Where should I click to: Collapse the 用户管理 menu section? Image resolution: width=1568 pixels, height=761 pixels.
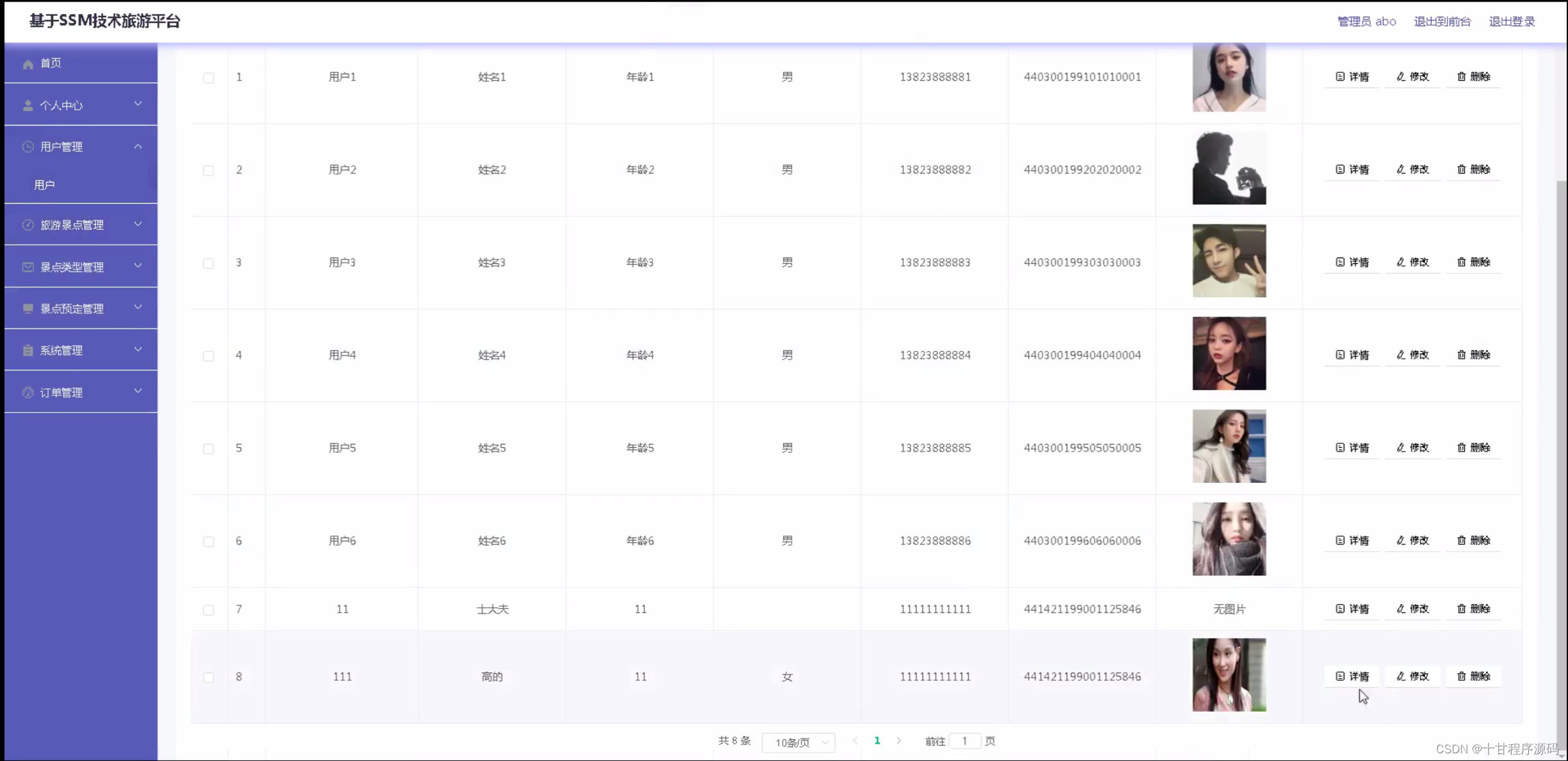coord(138,147)
